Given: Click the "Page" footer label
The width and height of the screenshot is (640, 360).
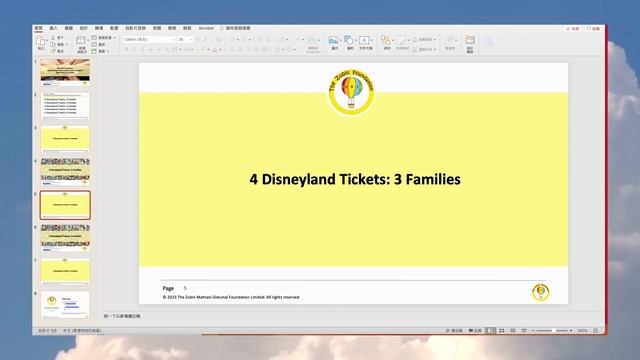Looking at the screenshot, I should tap(168, 288).
